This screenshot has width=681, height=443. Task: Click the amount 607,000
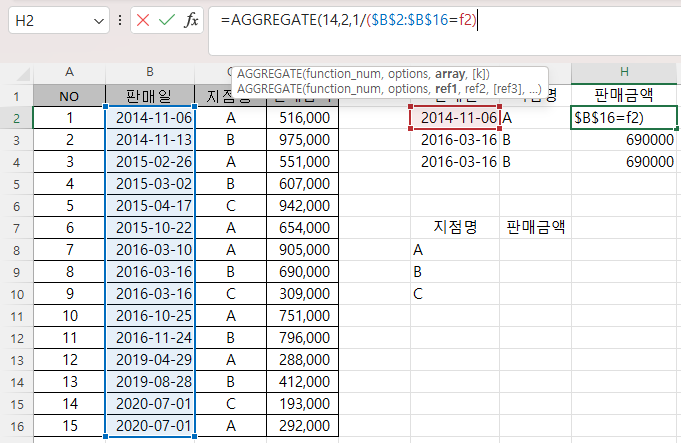click(x=302, y=184)
